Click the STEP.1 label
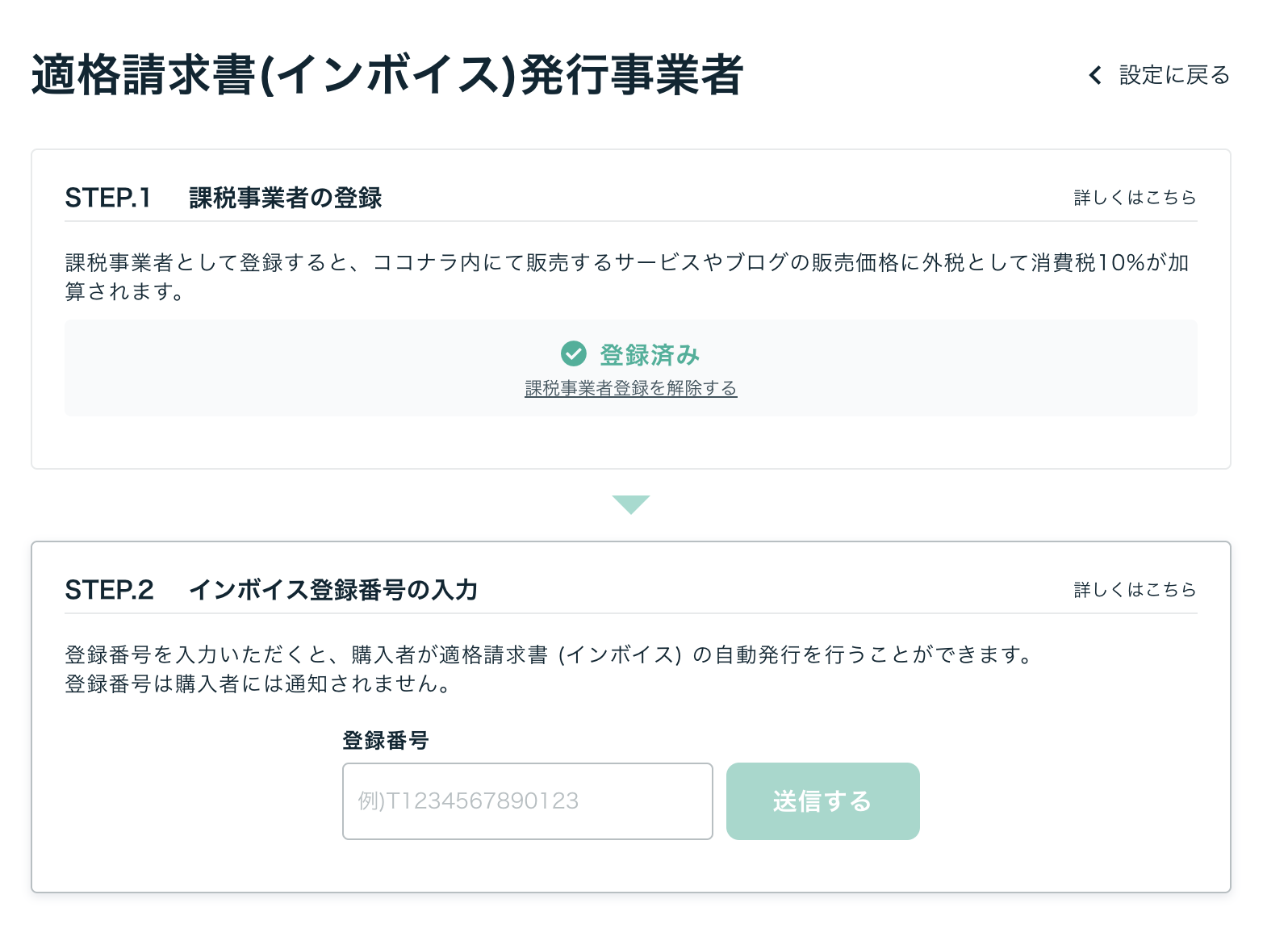Viewport: 1288px width, 949px height. point(108,198)
